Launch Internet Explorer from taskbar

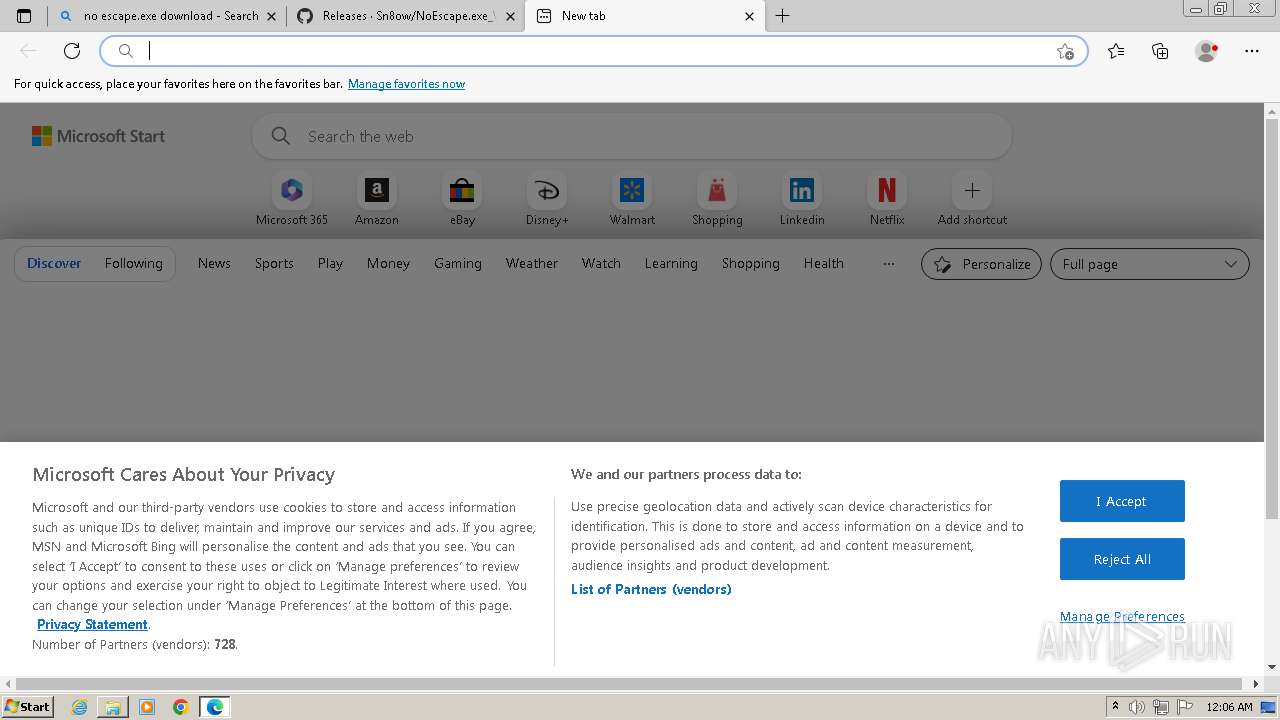[79, 707]
